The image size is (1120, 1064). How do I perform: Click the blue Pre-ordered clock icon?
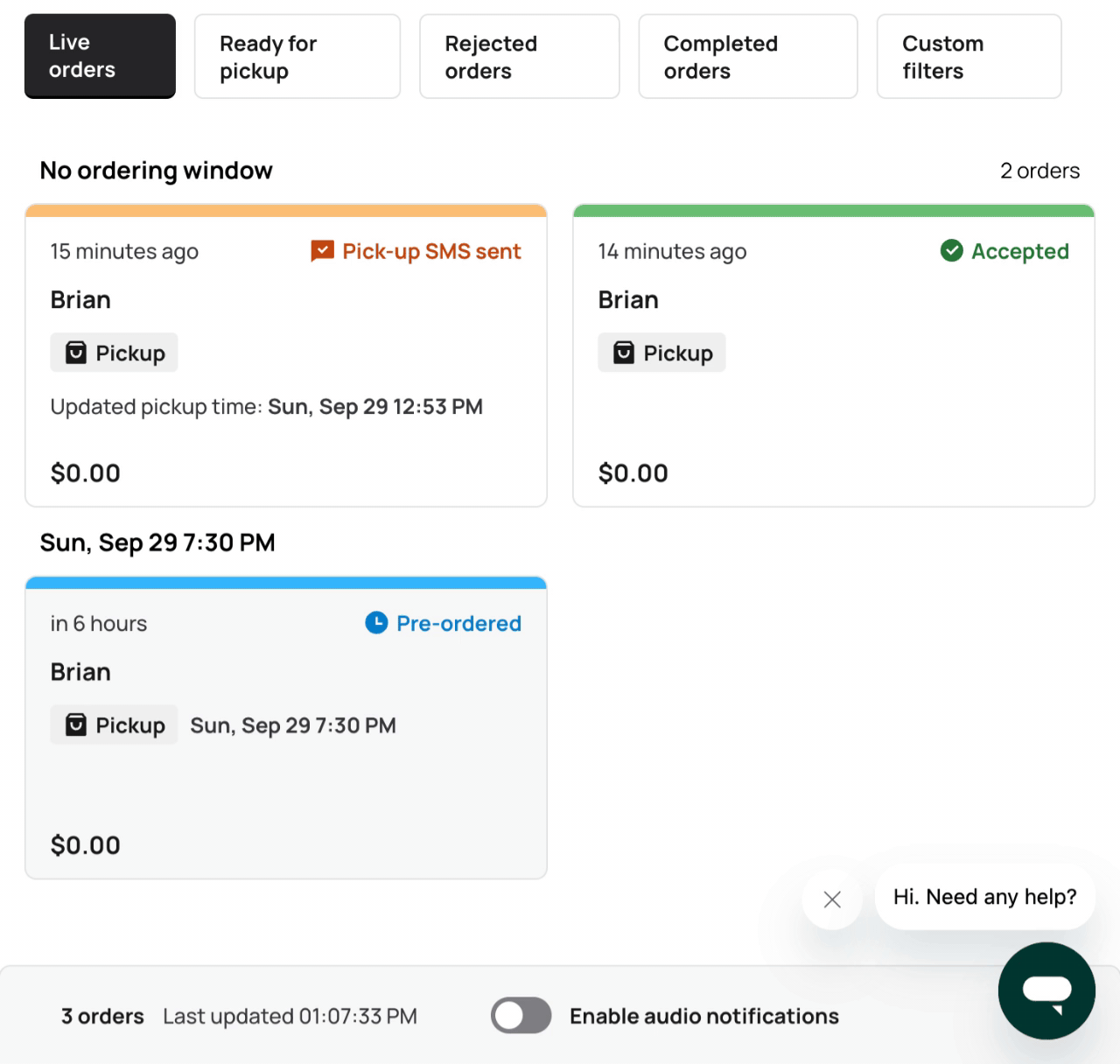376,623
